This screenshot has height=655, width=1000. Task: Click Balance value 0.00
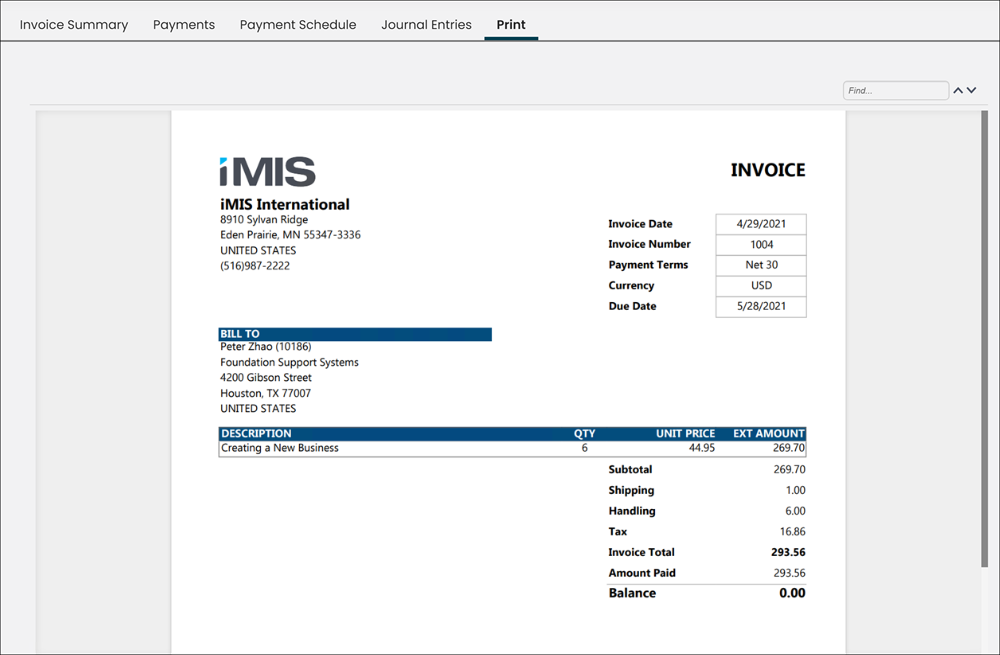coord(792,593)
